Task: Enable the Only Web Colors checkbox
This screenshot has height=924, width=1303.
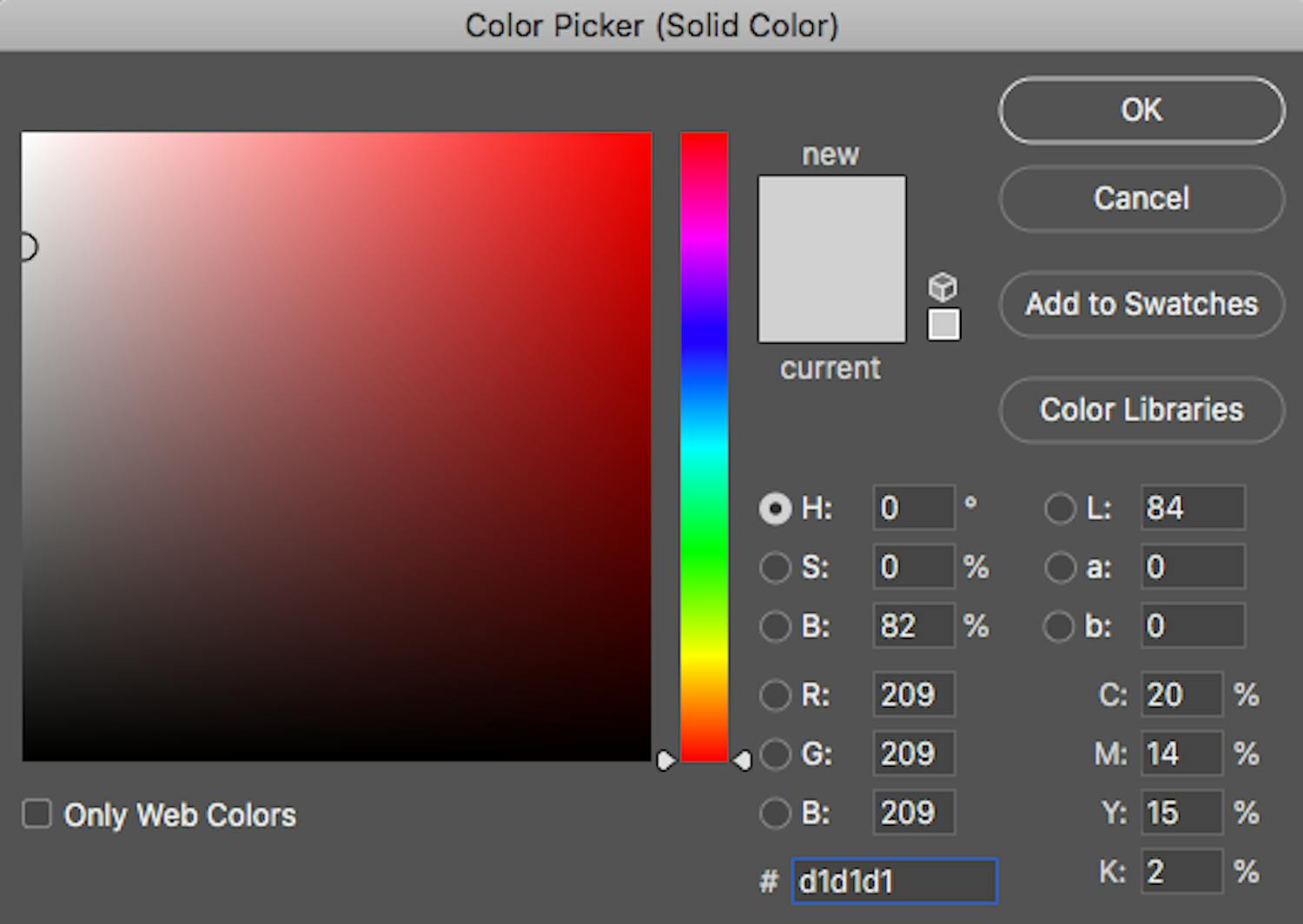Action: (36, 815)
